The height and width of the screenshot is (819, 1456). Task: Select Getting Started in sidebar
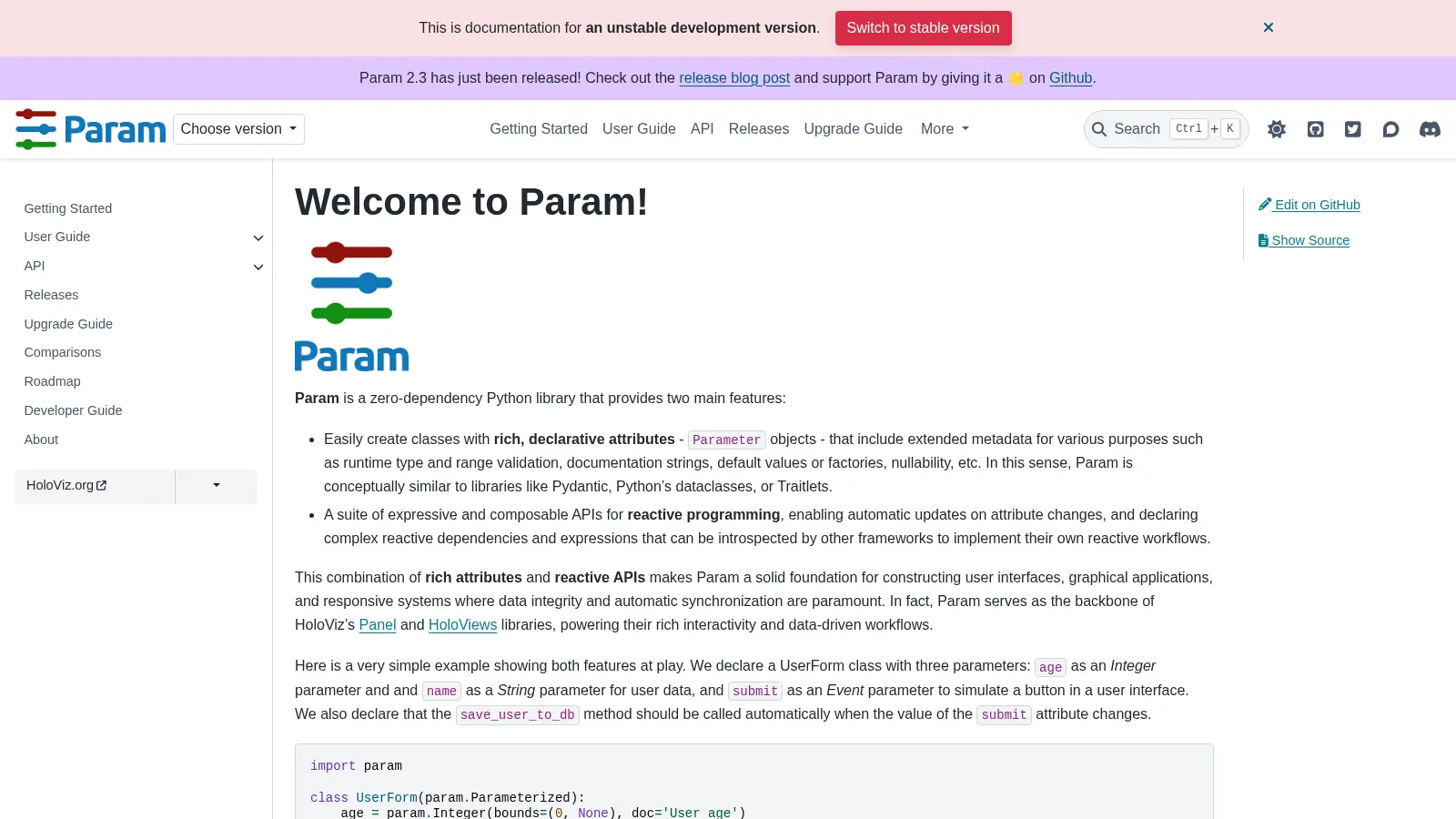click(x=68, y=208)
